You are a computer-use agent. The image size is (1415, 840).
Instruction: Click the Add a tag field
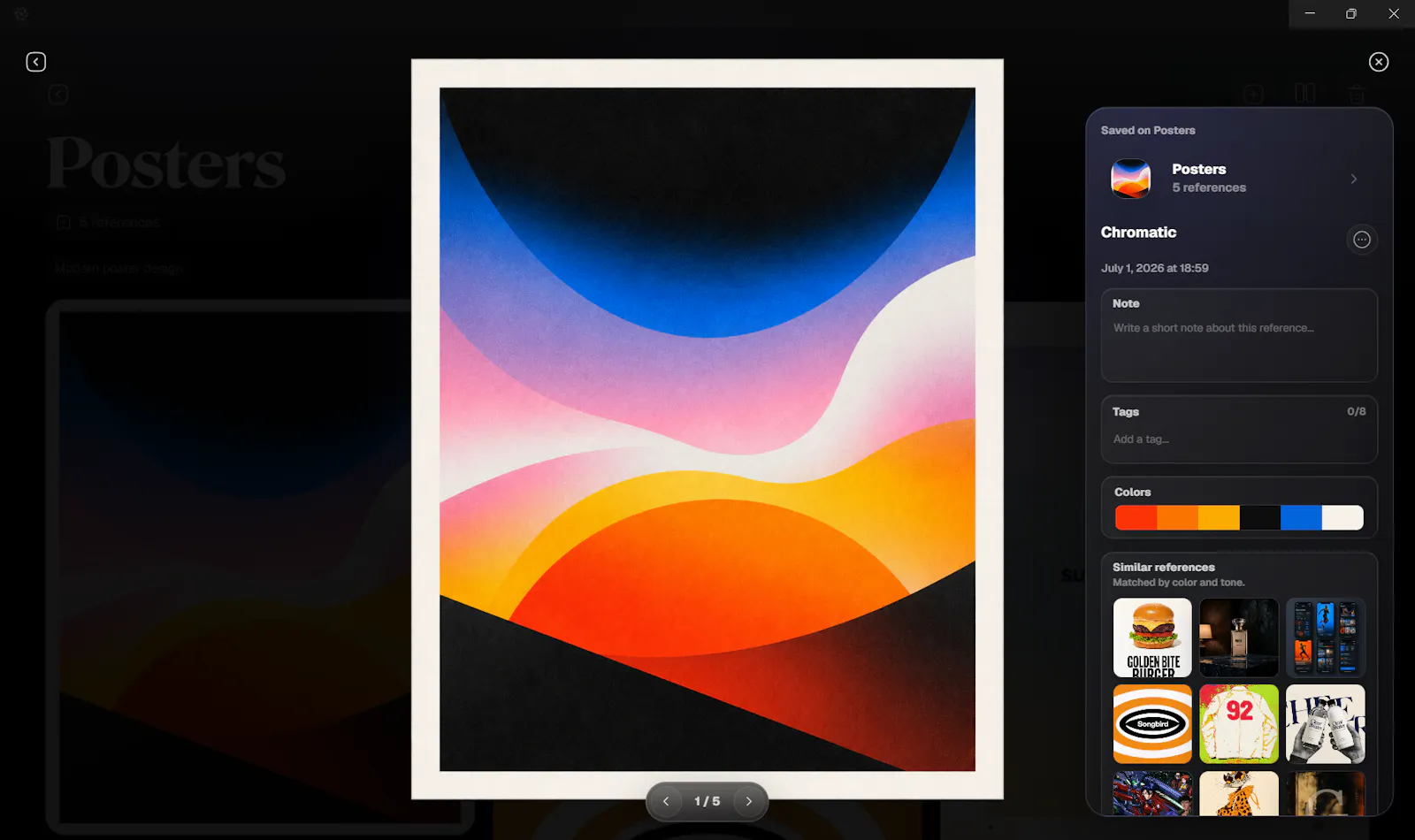click(1239, 439)
